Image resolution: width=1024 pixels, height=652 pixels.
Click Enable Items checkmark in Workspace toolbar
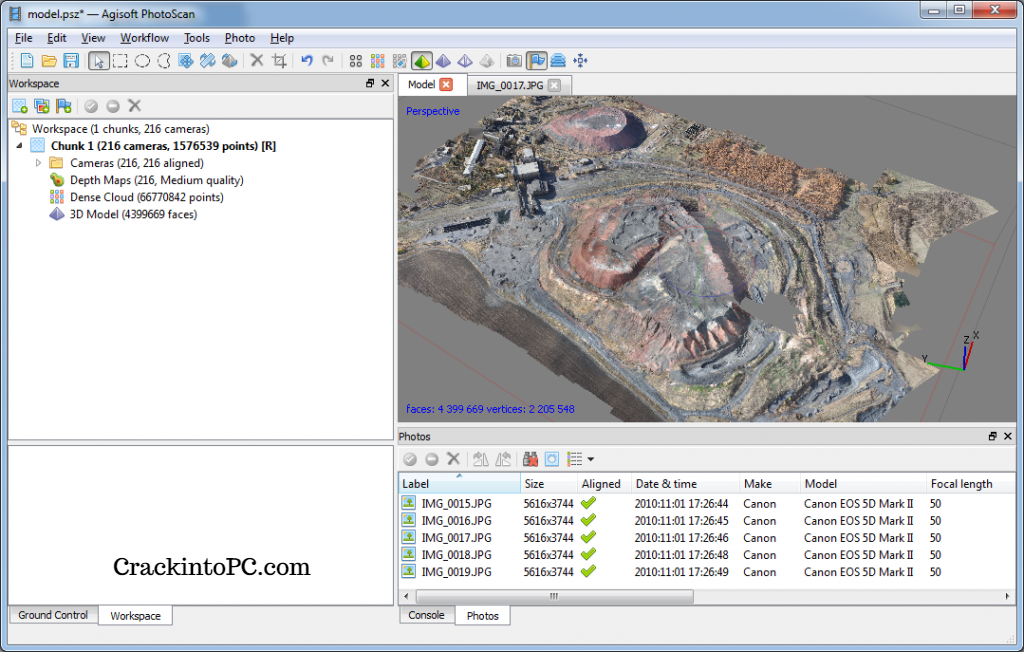pos(91,106)
